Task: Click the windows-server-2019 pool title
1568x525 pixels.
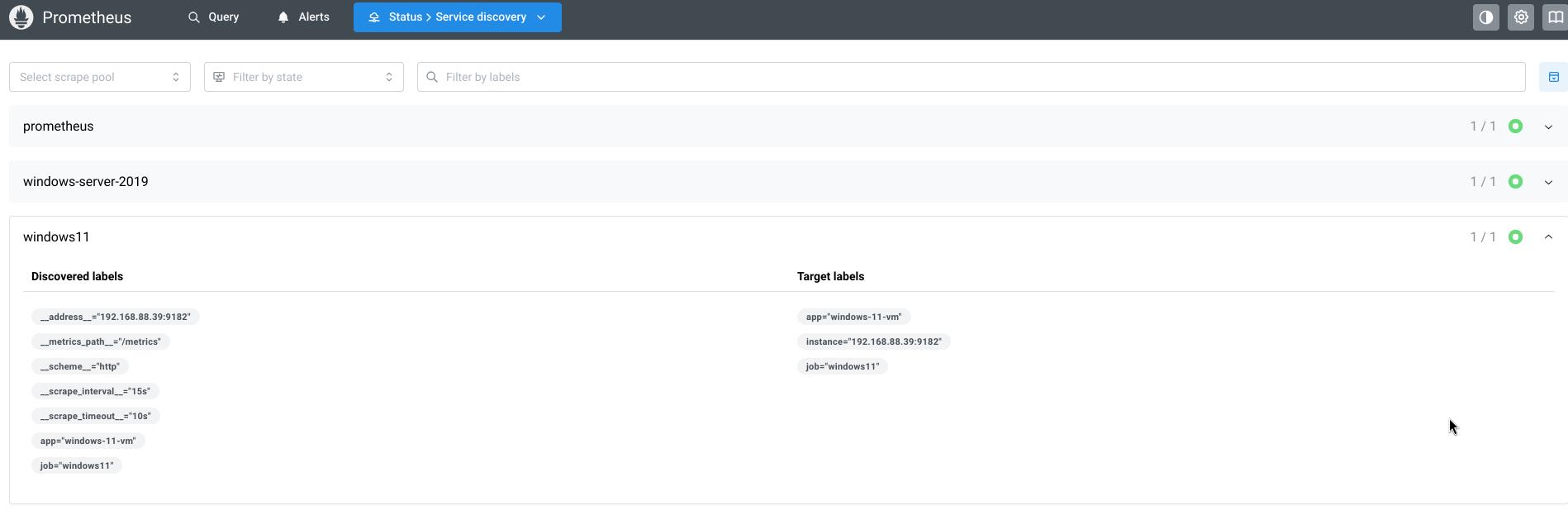Action: 86,182
